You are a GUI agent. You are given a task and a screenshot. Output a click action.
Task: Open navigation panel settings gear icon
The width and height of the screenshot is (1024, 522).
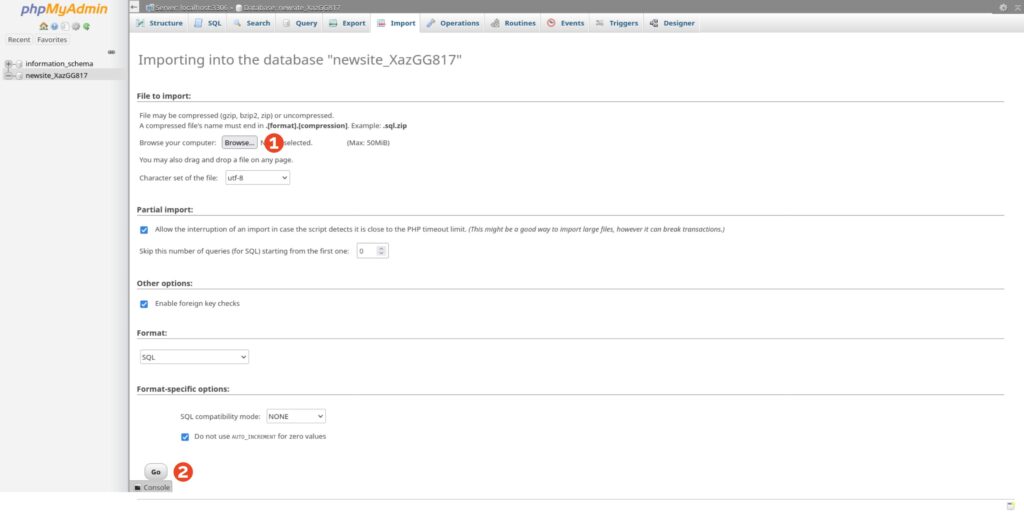coord(76,26)
